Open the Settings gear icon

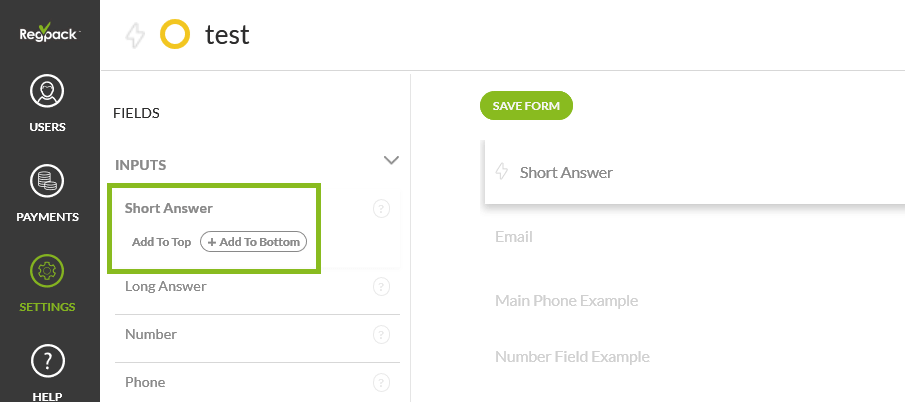(48, 271)
